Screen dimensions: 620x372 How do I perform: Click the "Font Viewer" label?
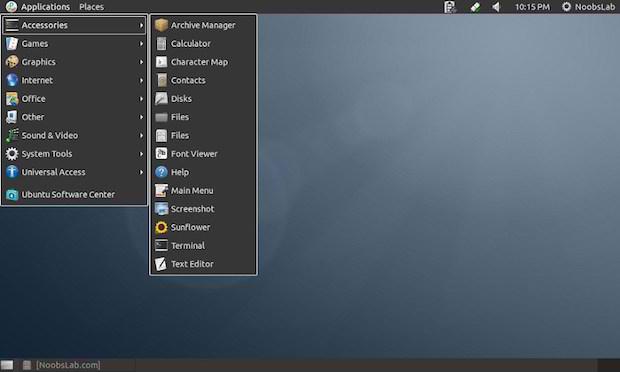tap(194, 154)
